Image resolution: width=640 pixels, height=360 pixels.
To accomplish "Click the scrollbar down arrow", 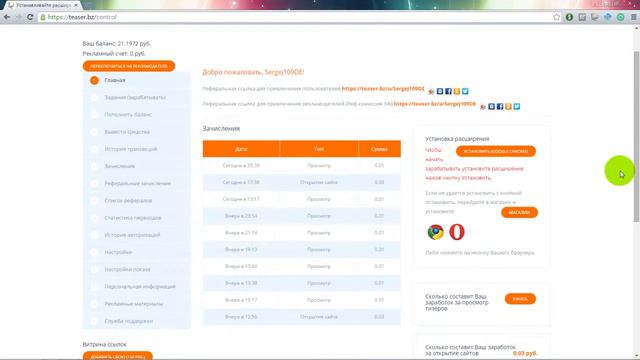I will (x=636, y=356).
